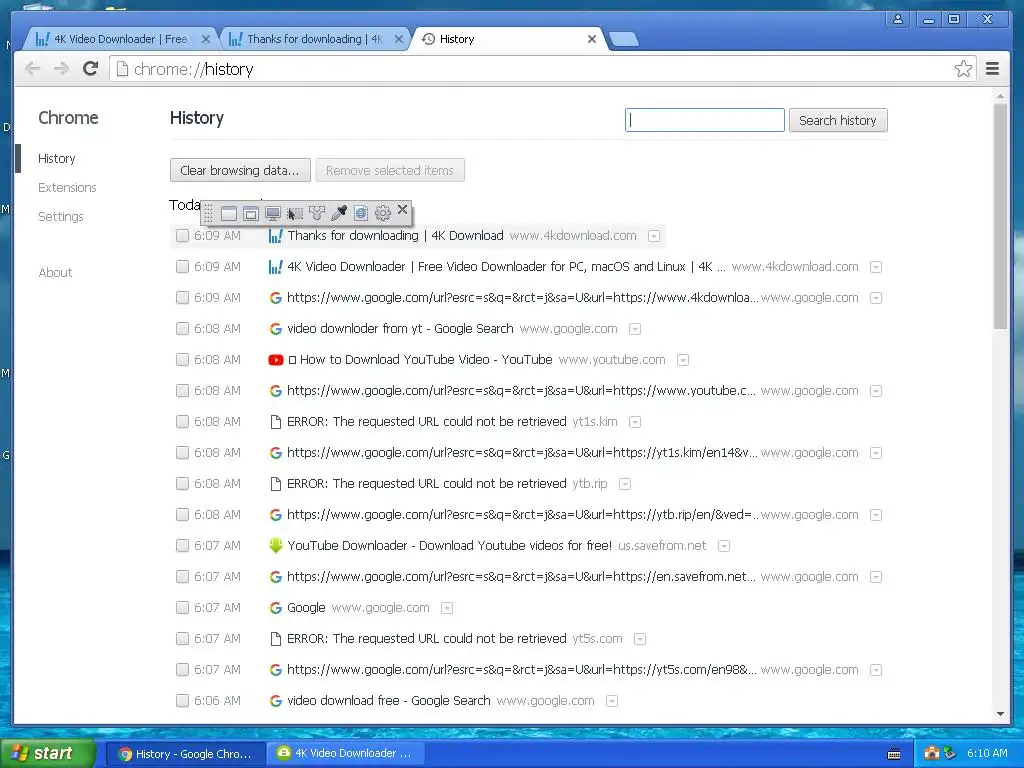Focus the history search input field

tap(705, 120)
